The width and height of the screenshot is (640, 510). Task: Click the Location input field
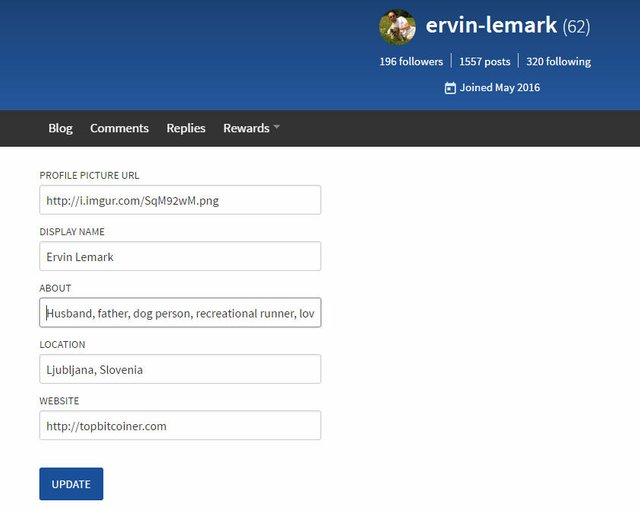(180, 369)
